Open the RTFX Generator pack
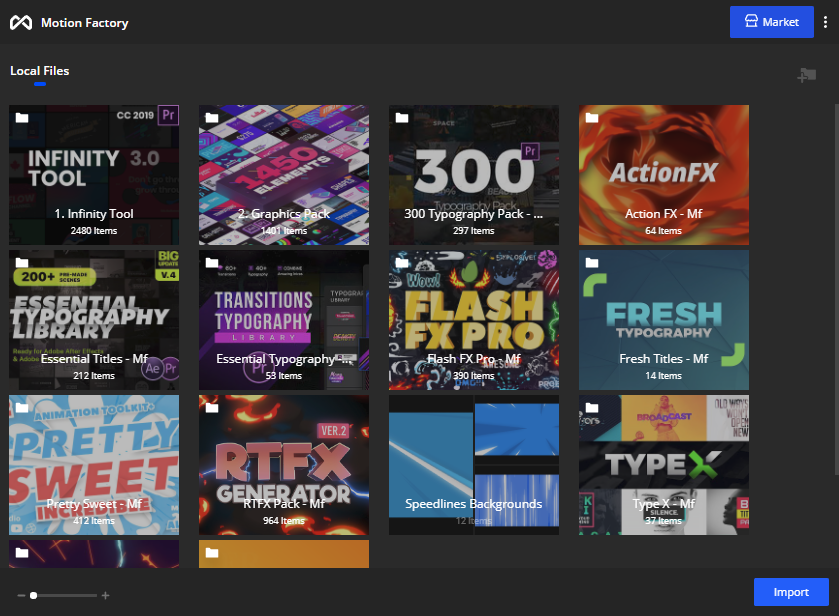The width and height of the screenshot is (839, 616). pos(283,465)
